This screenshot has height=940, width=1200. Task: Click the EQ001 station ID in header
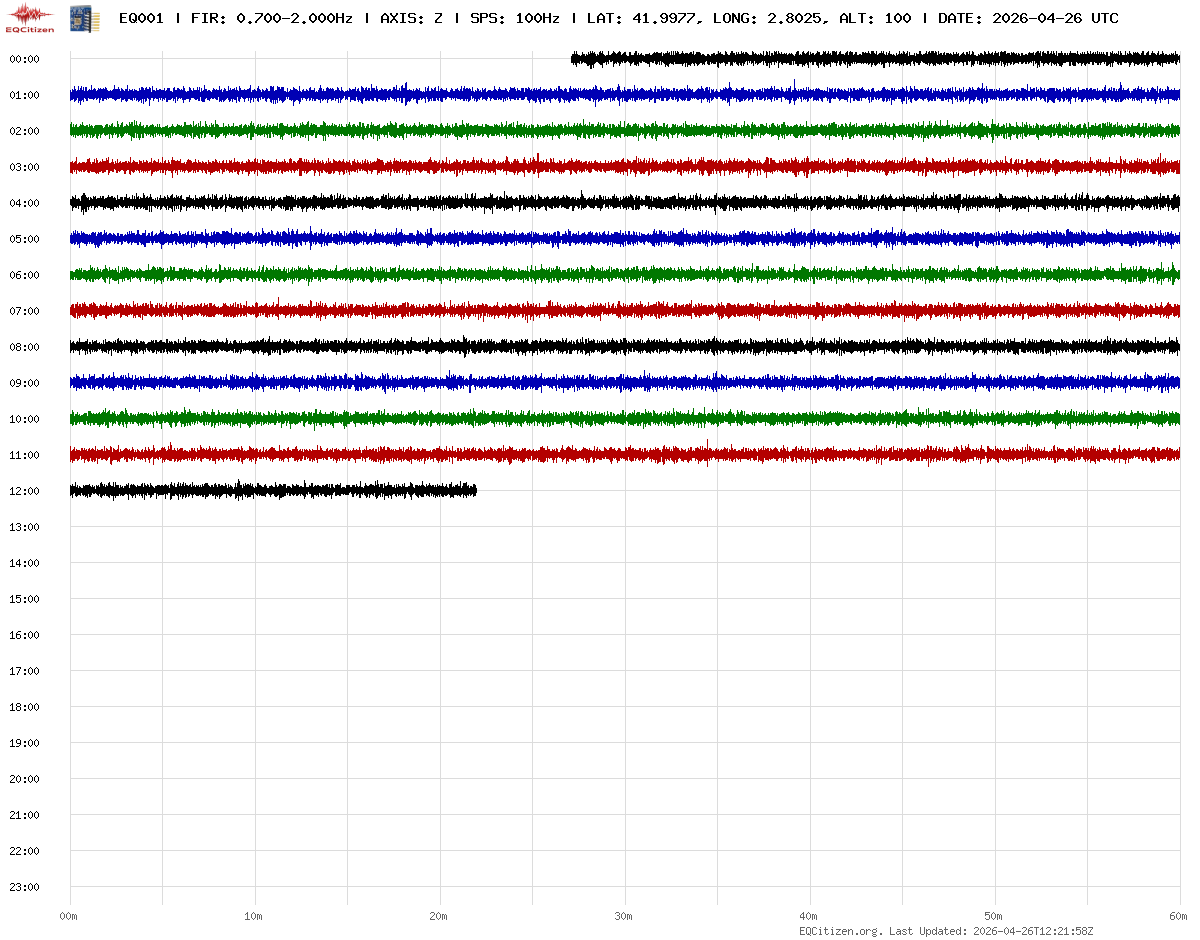click(x=141, y=18)
